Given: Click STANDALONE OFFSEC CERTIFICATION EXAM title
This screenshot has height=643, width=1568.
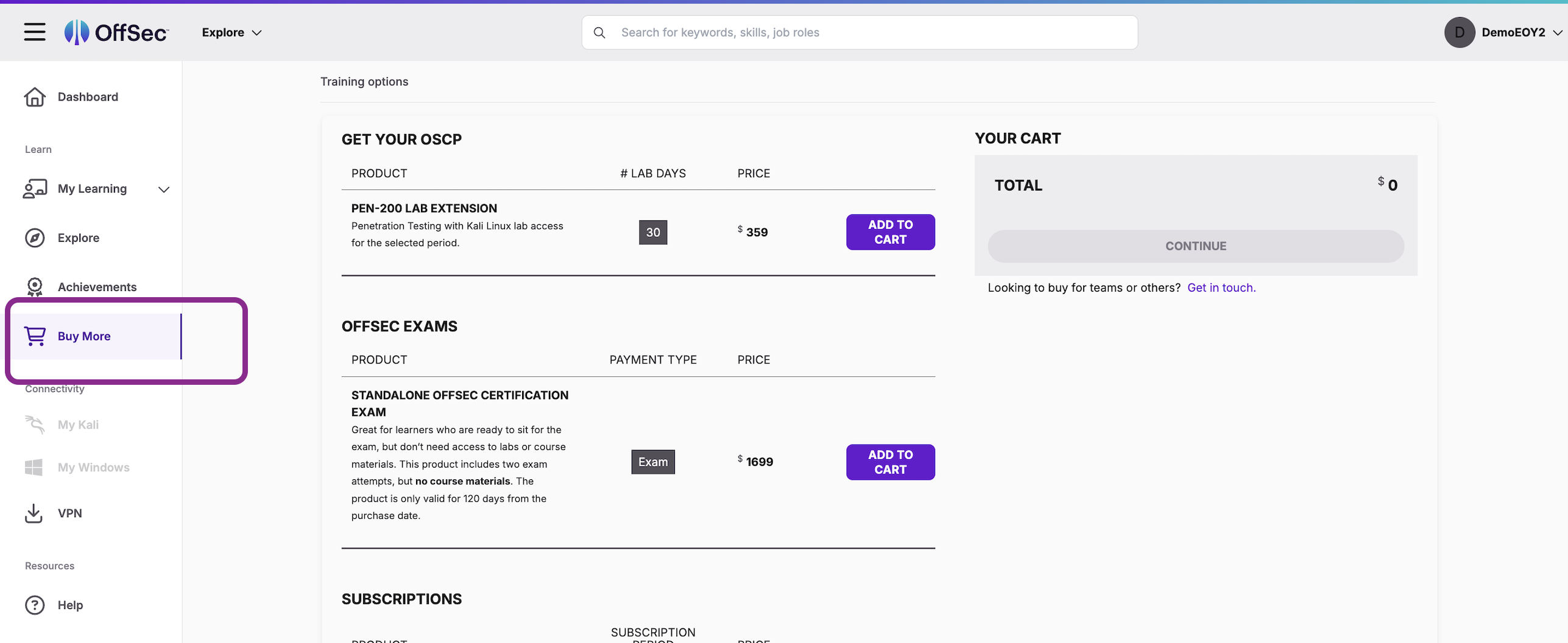Looking at the screenshot, I should coord(459,404).
